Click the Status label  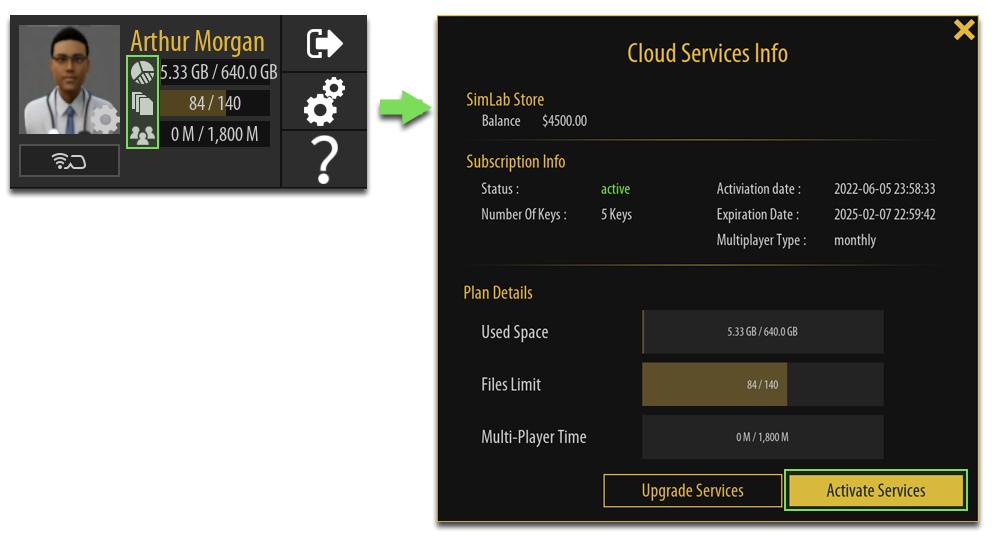coord(500,189)
